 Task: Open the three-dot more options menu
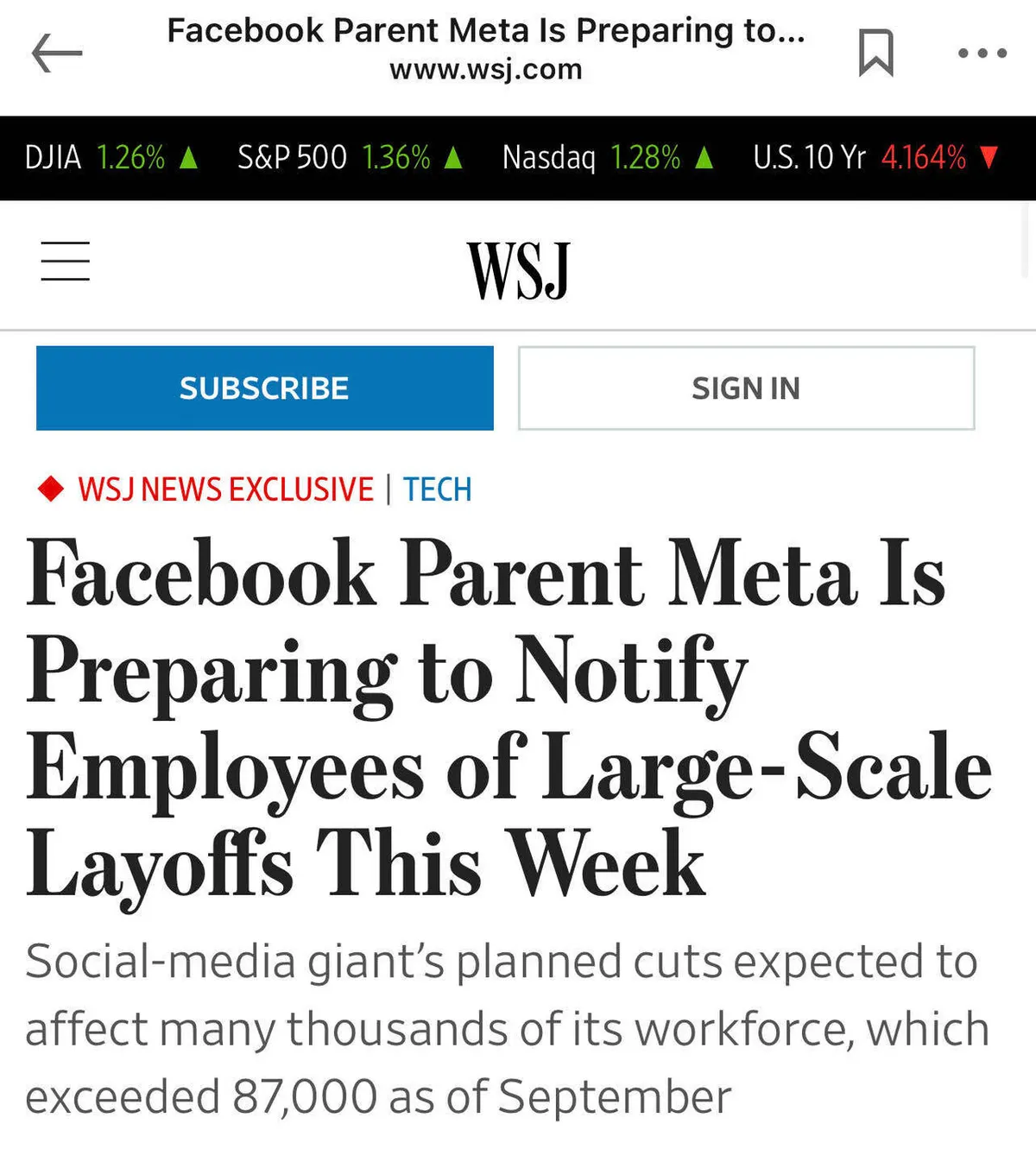[982, 54]
